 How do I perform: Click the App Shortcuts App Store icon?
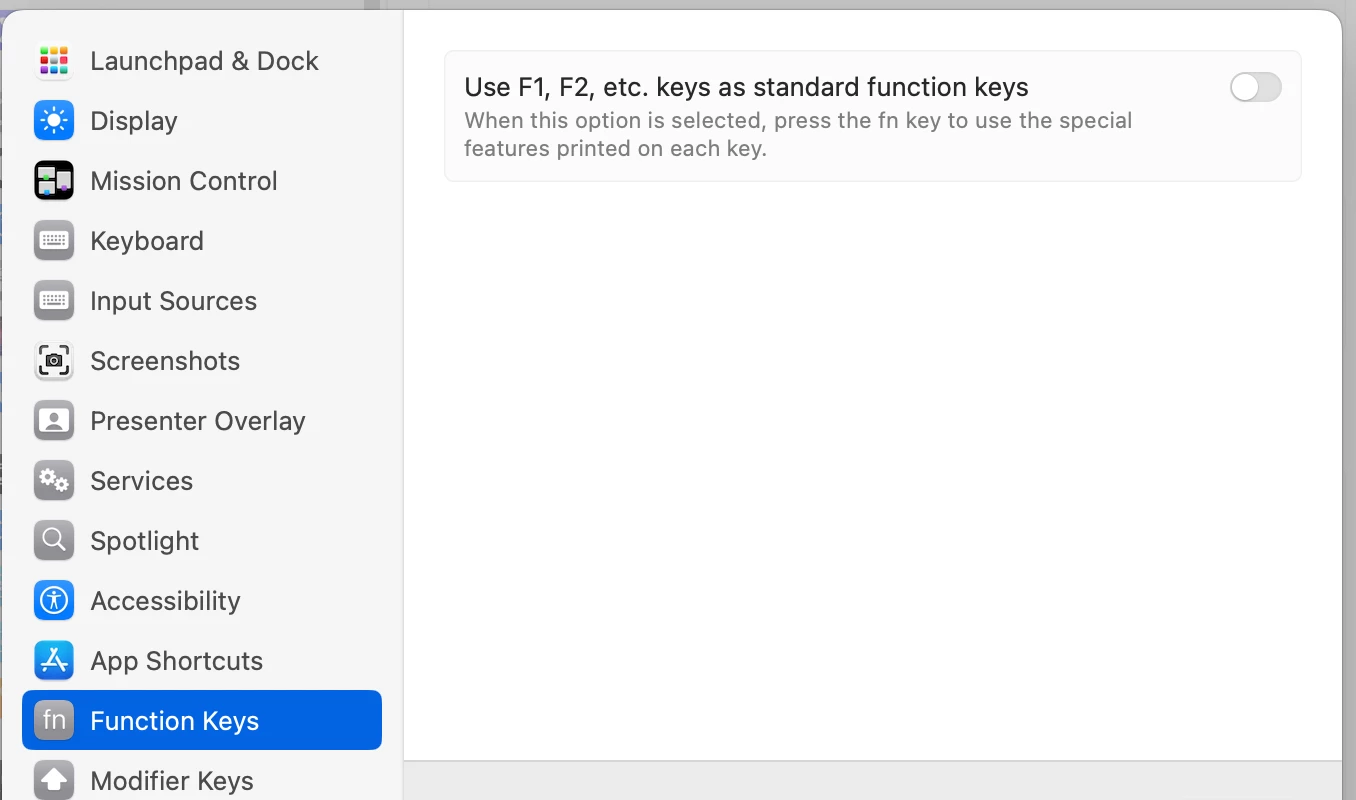point(54,661)
